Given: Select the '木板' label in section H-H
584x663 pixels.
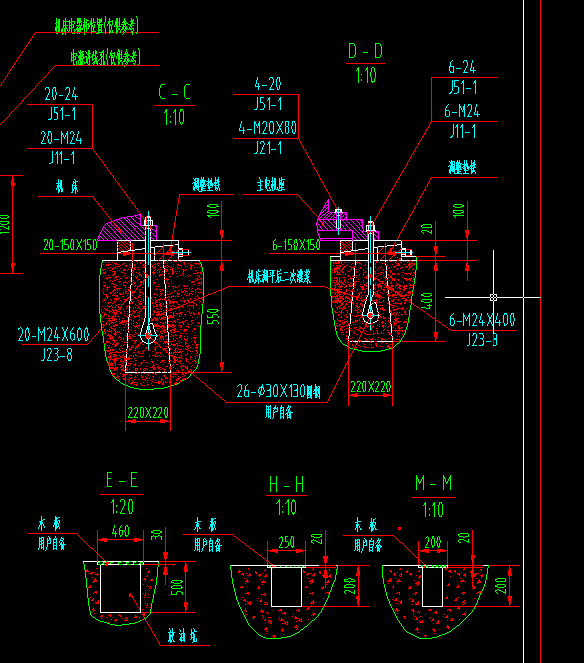Looking at the screenshot, I should [205, 525].
